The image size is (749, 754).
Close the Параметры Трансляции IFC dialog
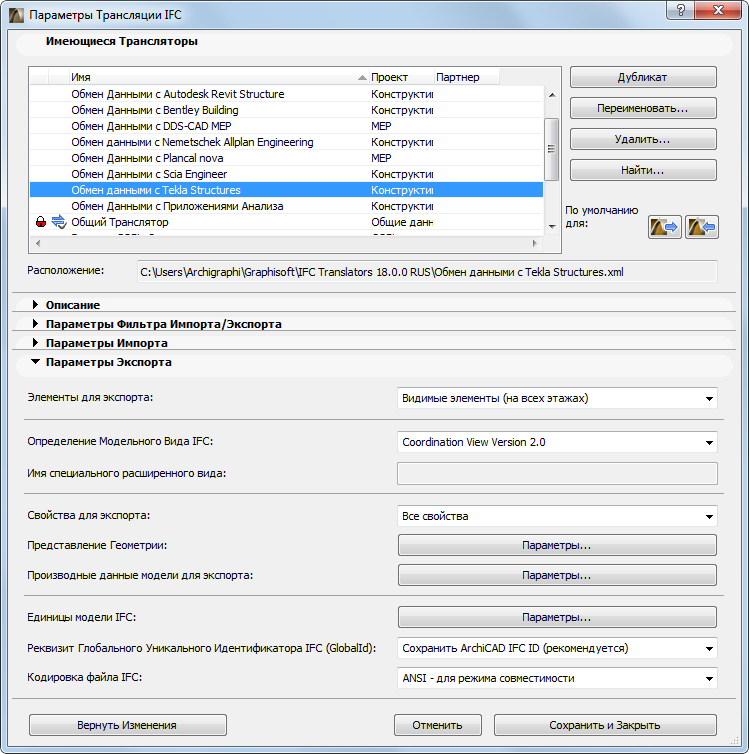(x=718, y=10)
